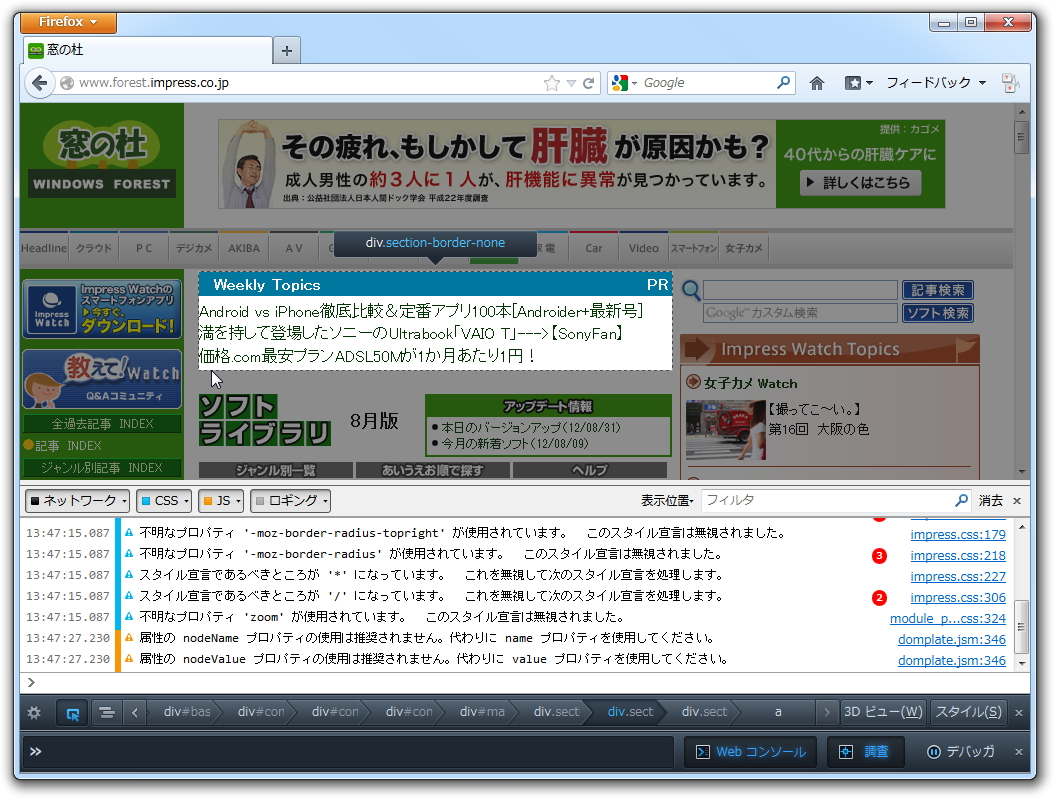This screenshot has height=799, width=1054.
Task: Open the inspector settings gear icon
Action: [x=33, y=711]
